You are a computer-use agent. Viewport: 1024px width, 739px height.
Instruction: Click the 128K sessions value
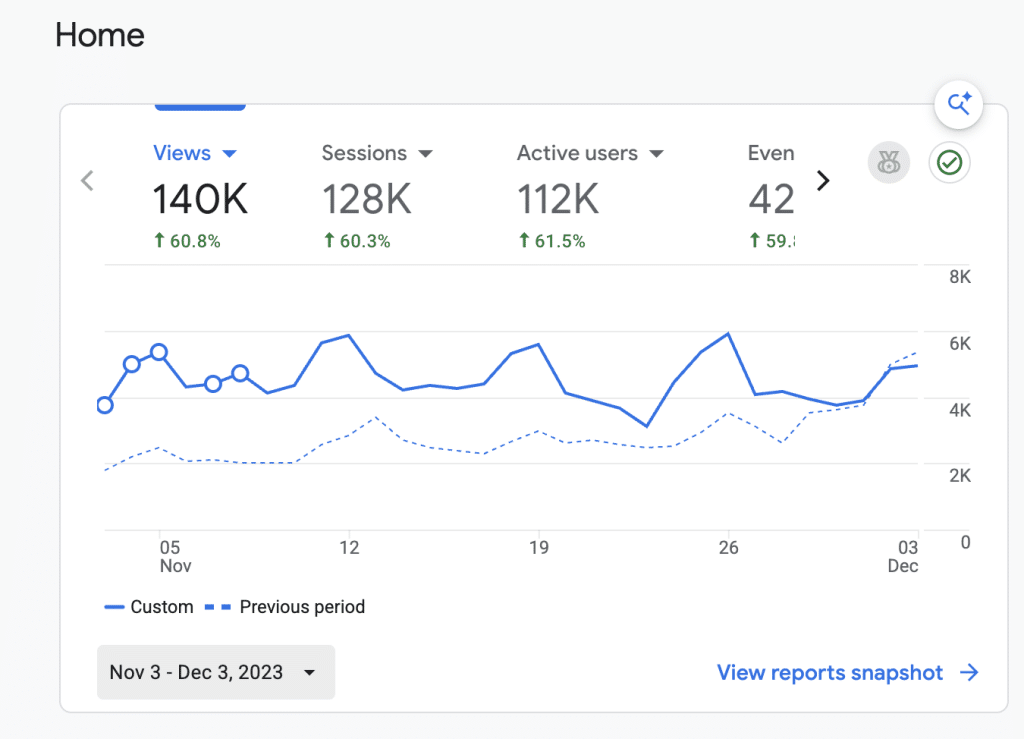[x=366, y=199]
